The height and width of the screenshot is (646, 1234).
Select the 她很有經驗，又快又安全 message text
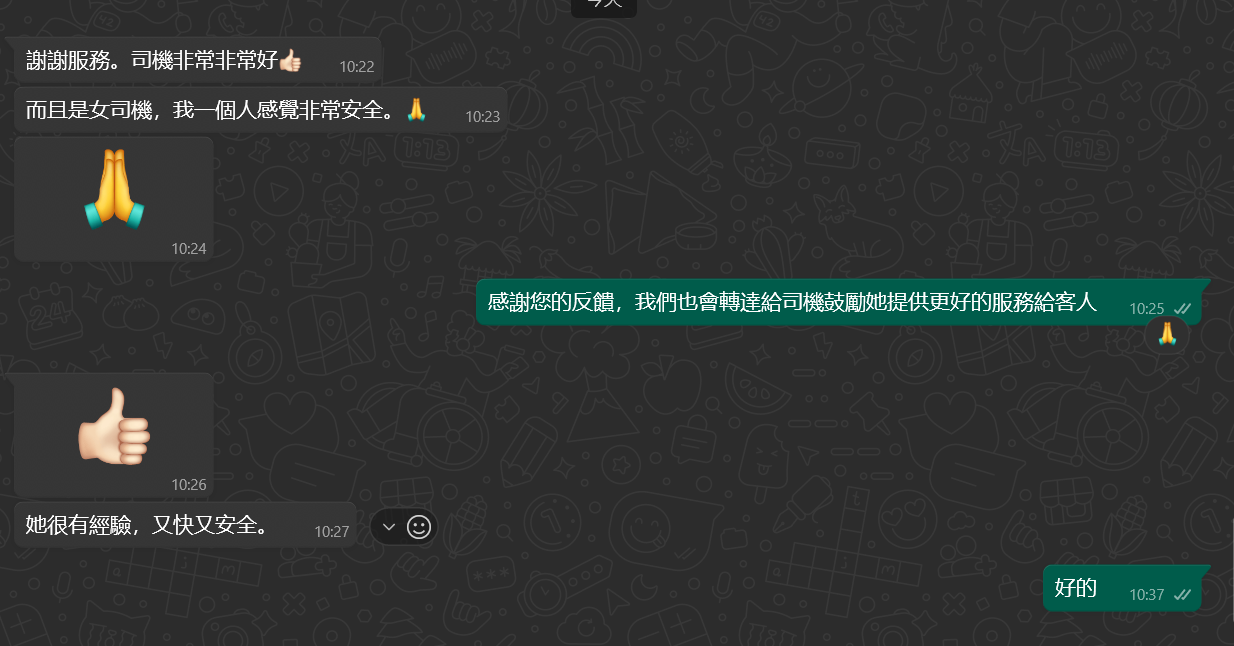pyautogui.click(x=146, y=525)
